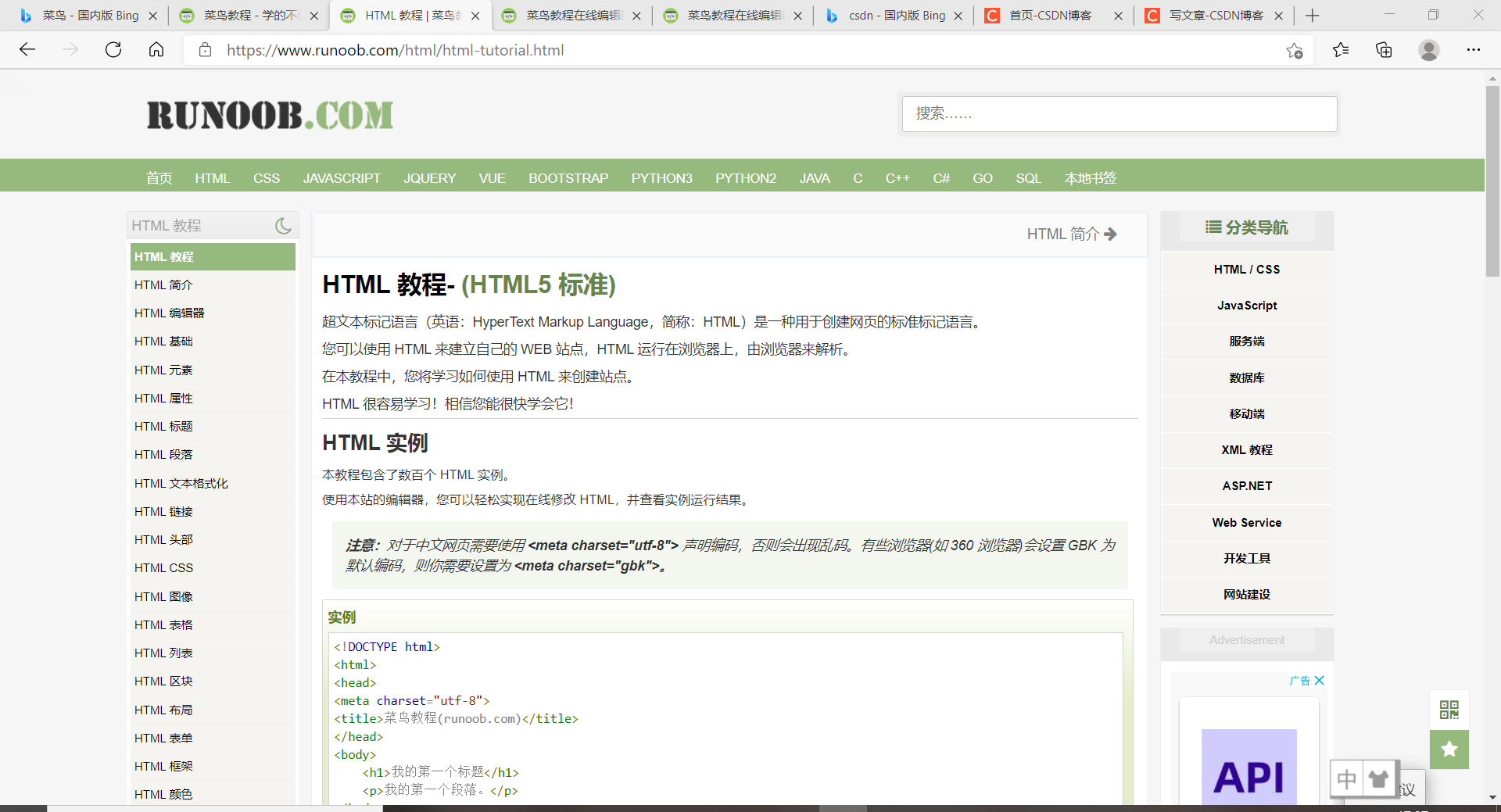Switch input language with the 中 toggle
The image size is (1501, 812).
pyautogui.click(x=1346, y=778)
